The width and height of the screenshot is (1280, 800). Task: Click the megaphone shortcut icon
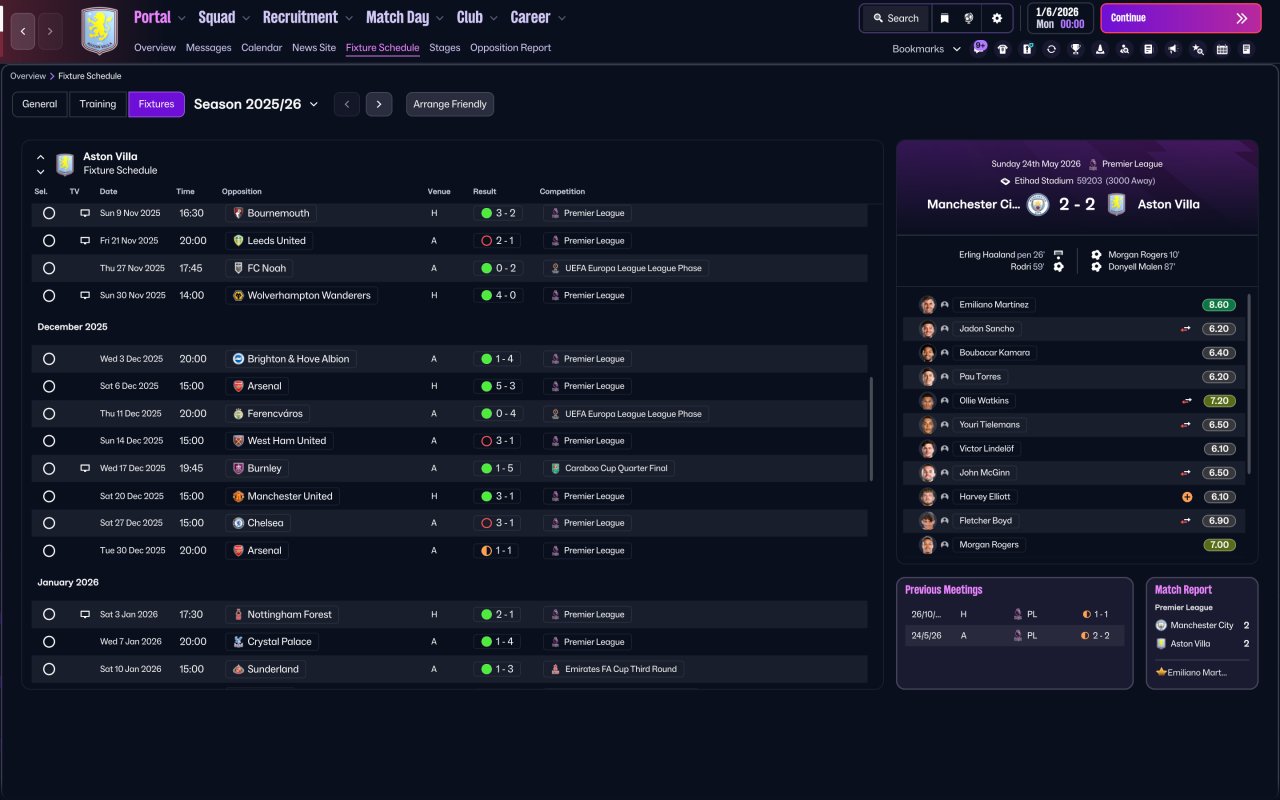[x=1173, y=49]
